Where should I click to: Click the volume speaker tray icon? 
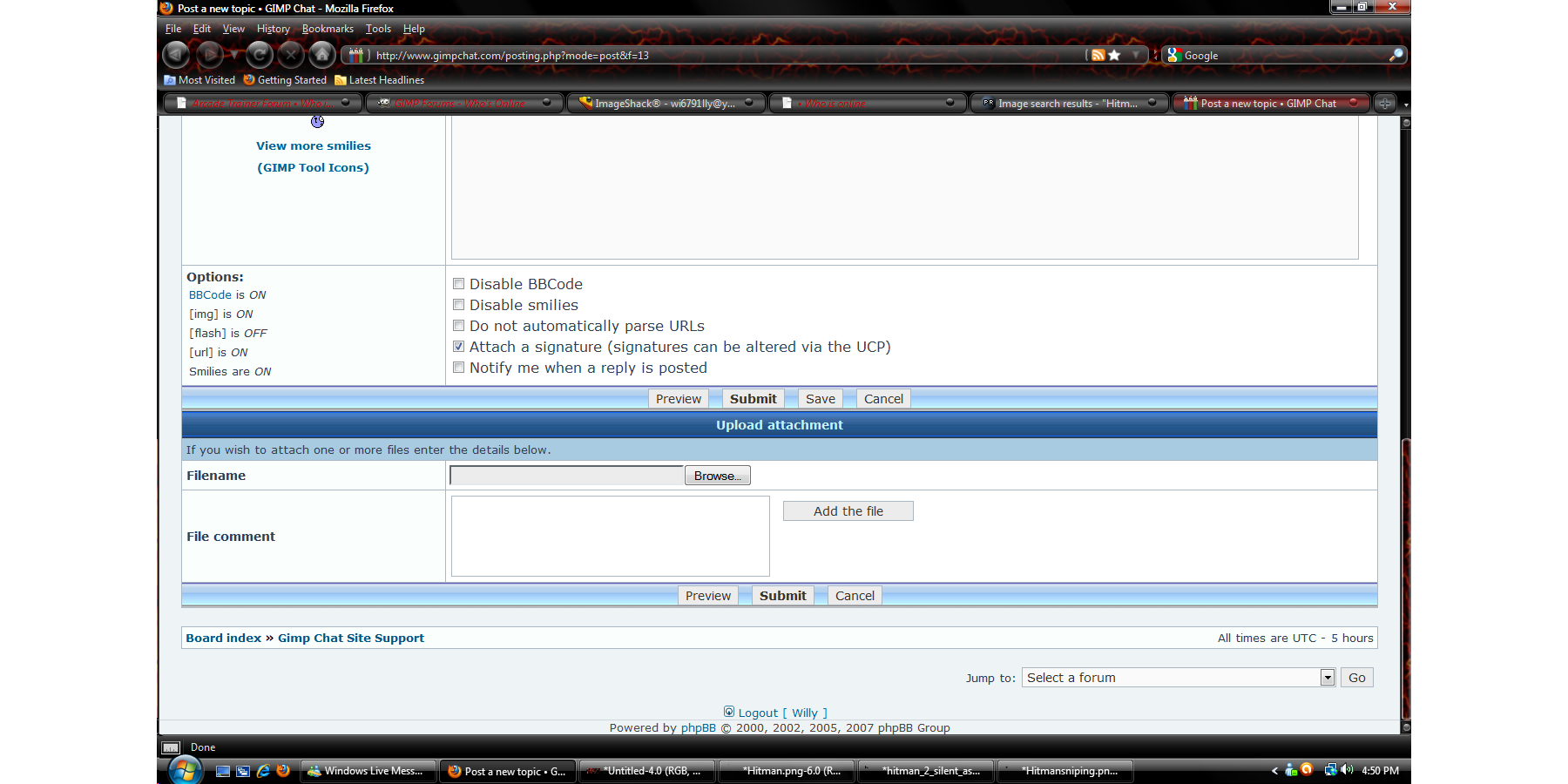click(1347, 770)
